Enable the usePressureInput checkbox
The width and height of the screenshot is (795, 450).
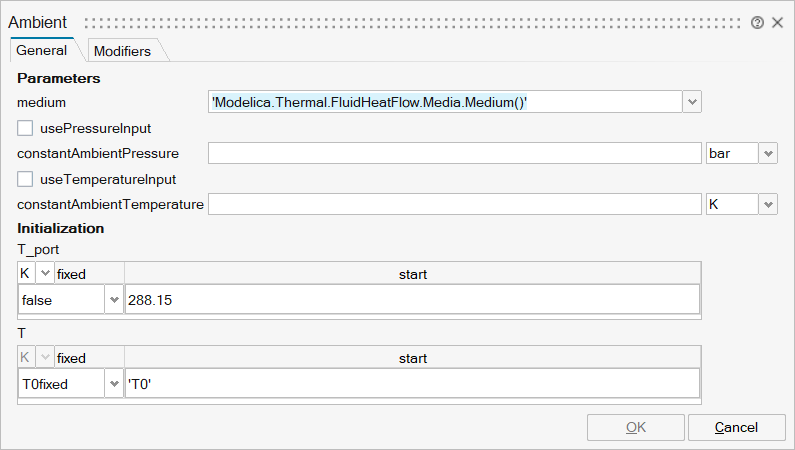point(25,128)
